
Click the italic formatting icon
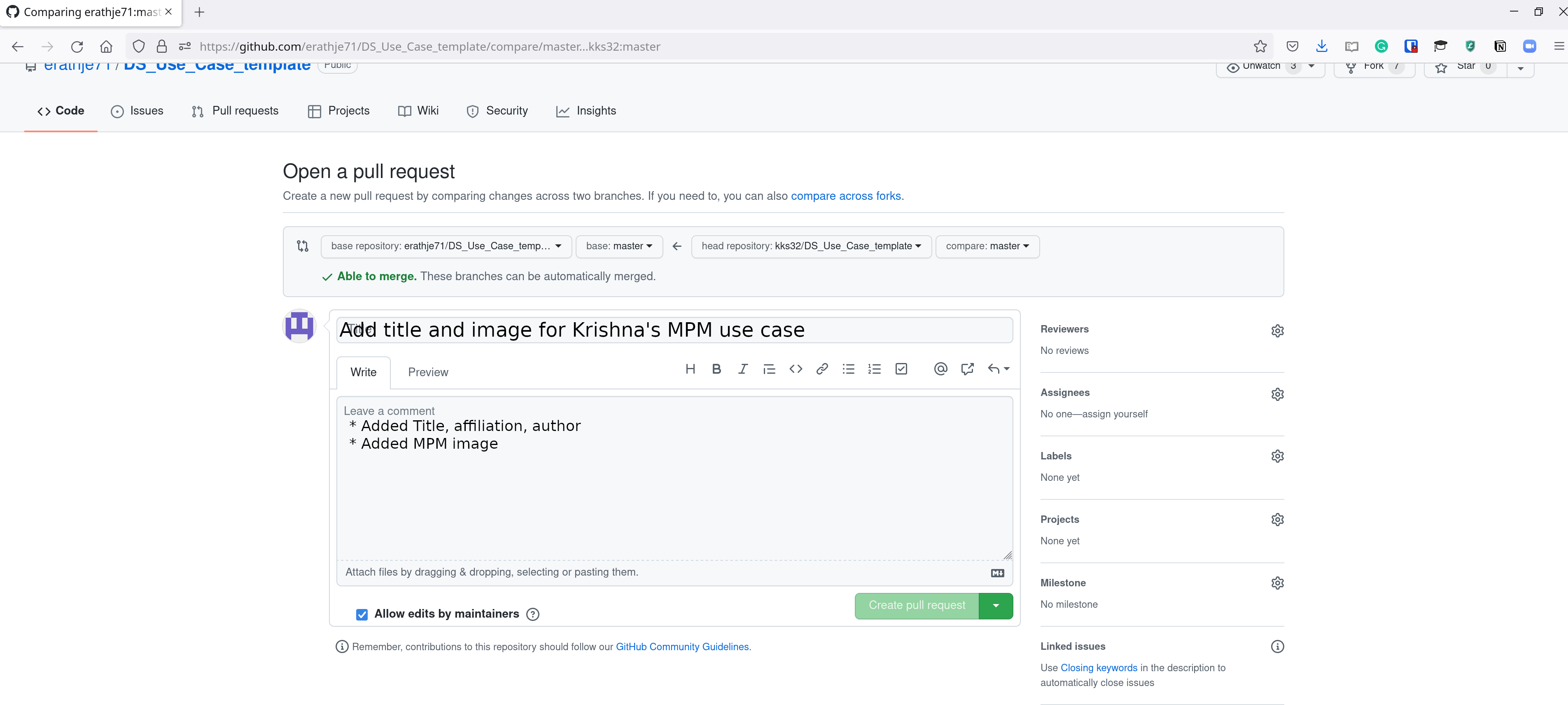click(742, 369)
